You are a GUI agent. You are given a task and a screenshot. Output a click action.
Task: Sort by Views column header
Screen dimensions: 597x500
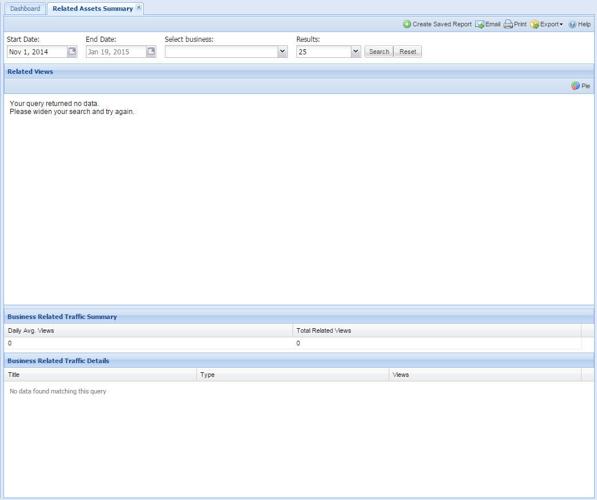[x=485, y=375]
